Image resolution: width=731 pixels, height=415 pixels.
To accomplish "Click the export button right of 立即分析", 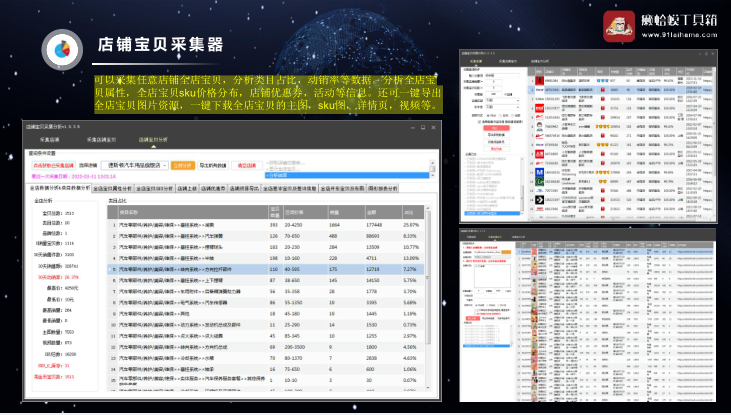I will point(213,166).
